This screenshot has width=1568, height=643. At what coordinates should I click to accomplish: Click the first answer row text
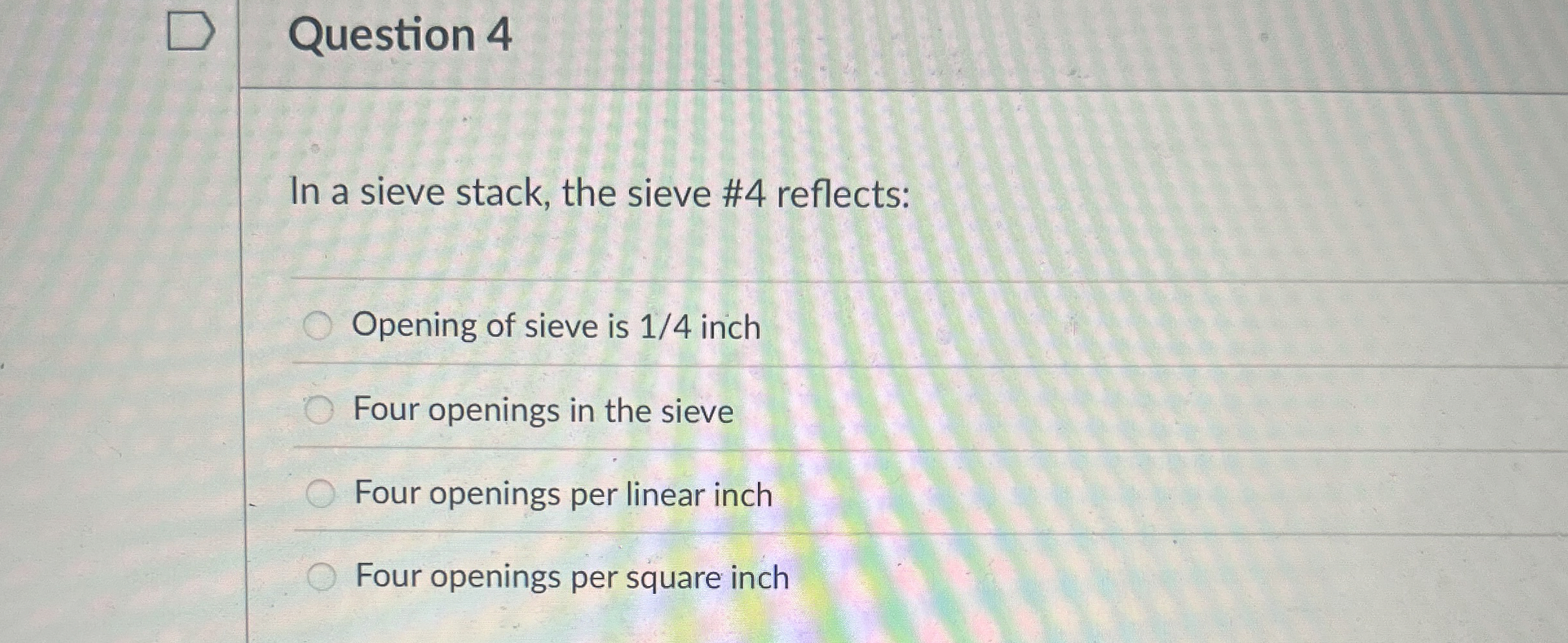pos(556,327)
